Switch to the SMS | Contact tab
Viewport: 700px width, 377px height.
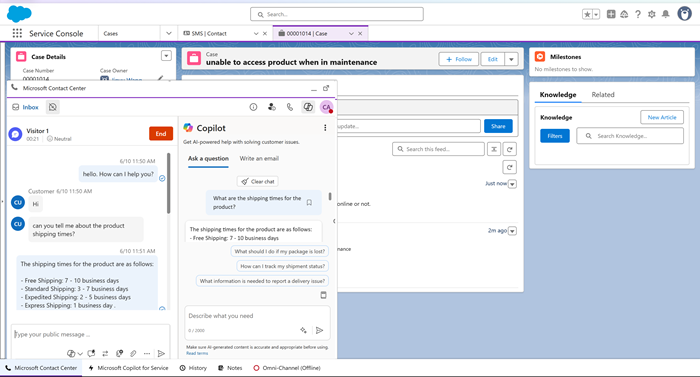[209, 34]
